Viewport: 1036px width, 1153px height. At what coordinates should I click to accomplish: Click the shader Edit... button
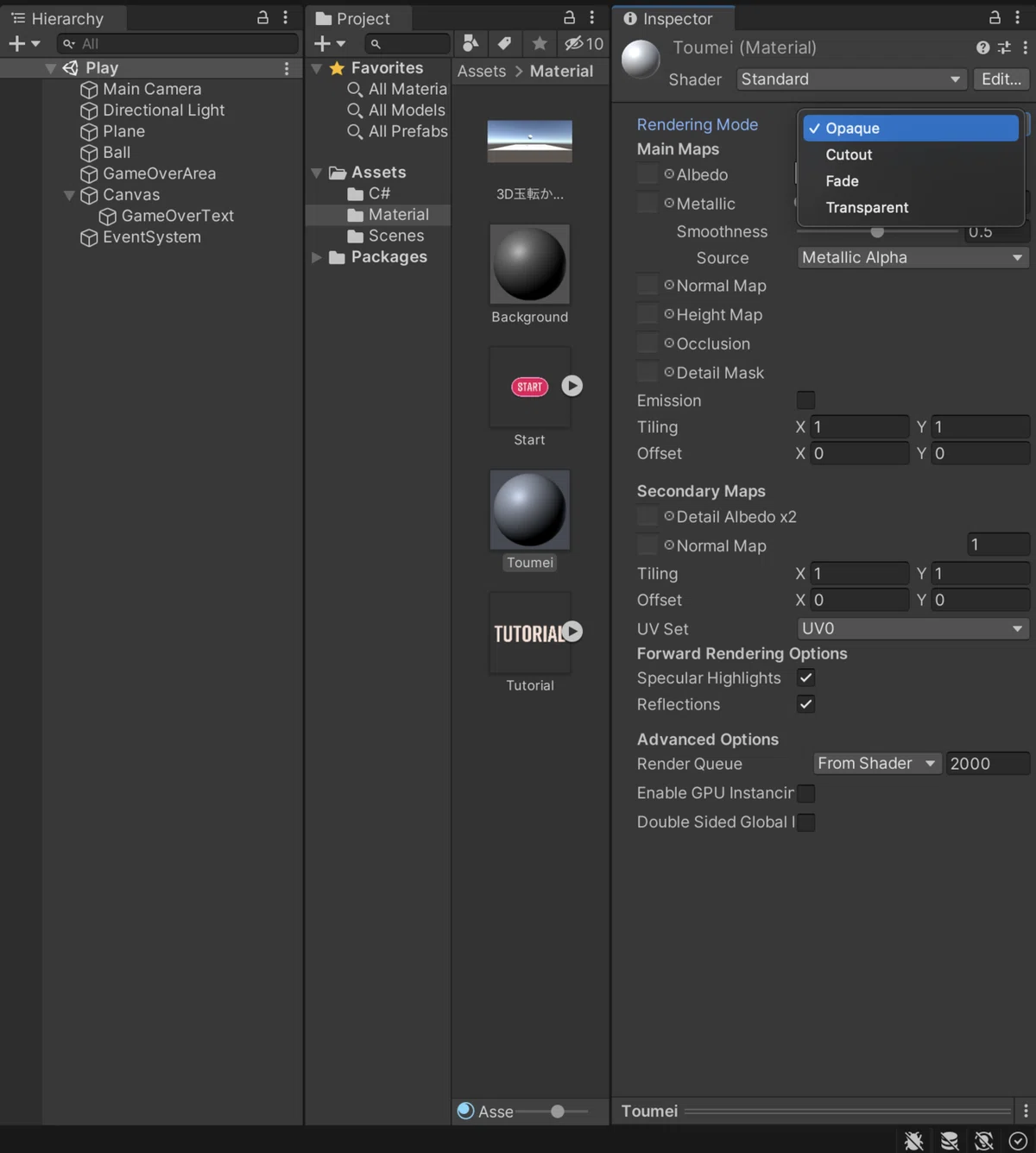[x=1001, y=79]
